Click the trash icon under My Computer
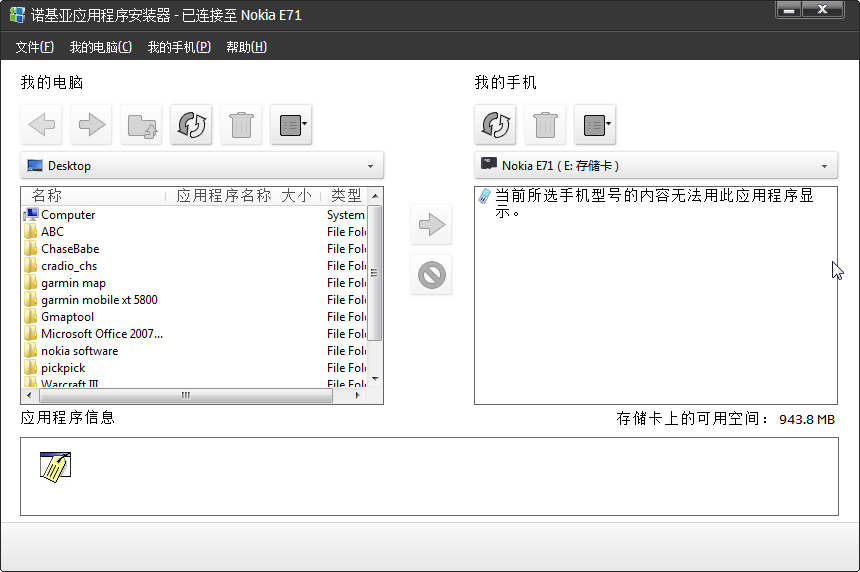The height and width of the screenshot is (572, 860). point(241,125)
